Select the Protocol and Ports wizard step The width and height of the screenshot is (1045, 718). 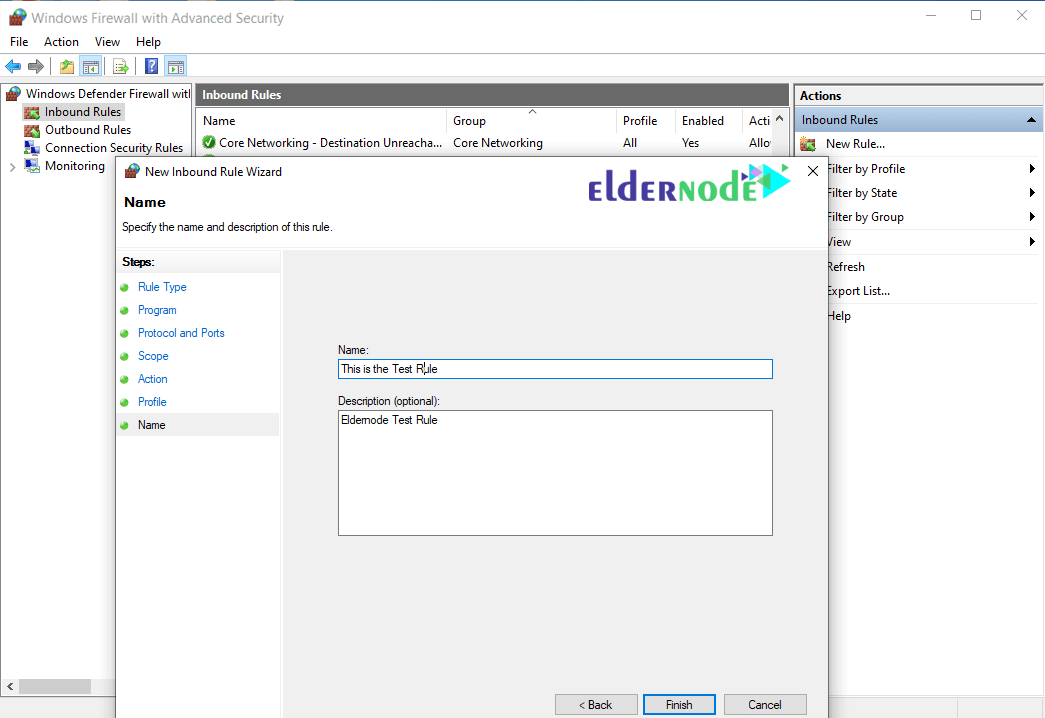[x=181, y=333]
